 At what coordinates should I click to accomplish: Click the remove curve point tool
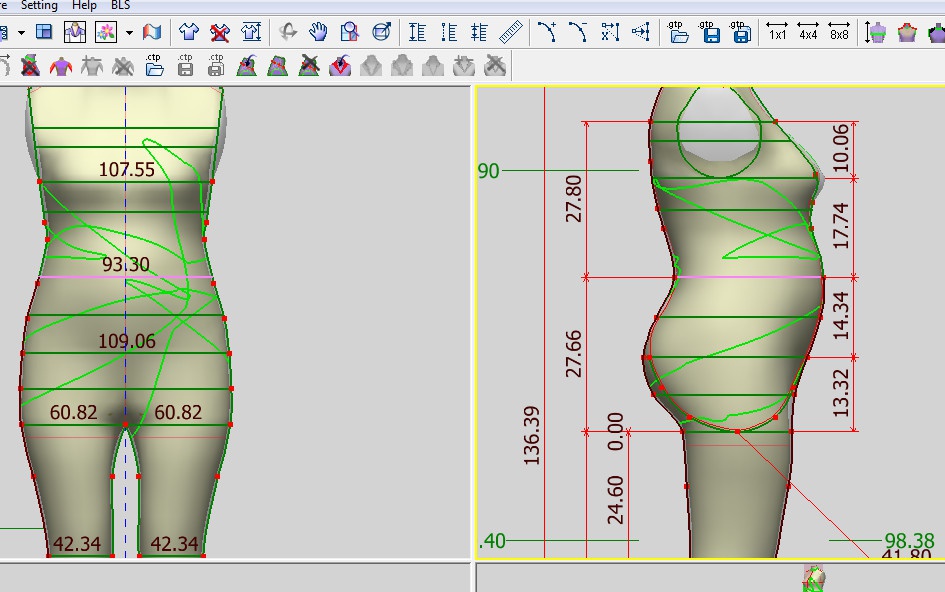(578, 32)
